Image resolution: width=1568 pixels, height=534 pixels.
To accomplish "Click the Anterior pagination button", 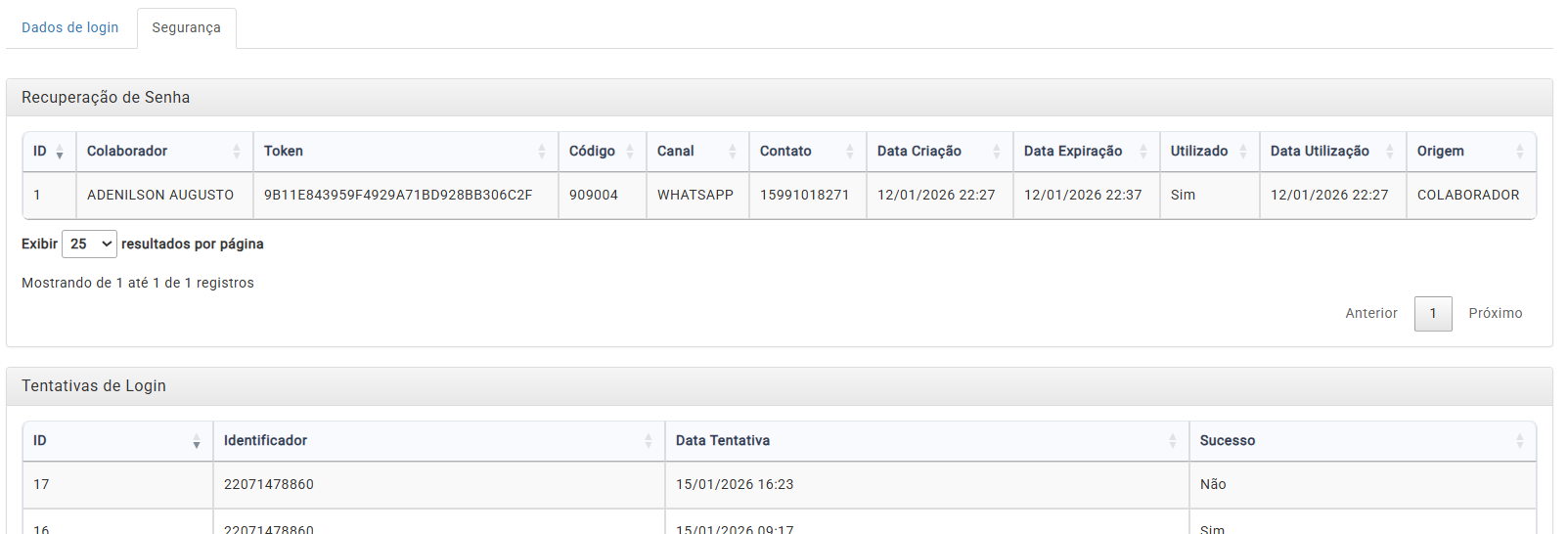I will 1370,314.
